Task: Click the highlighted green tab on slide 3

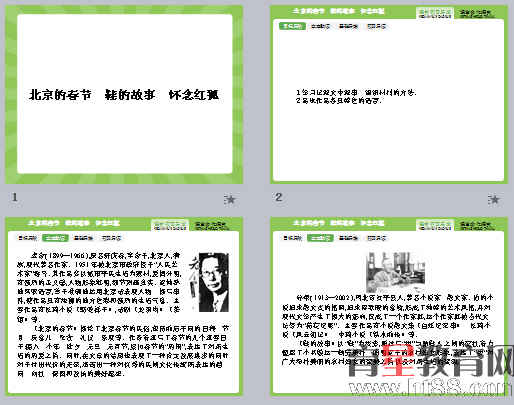Action: (x=55, y=238)
